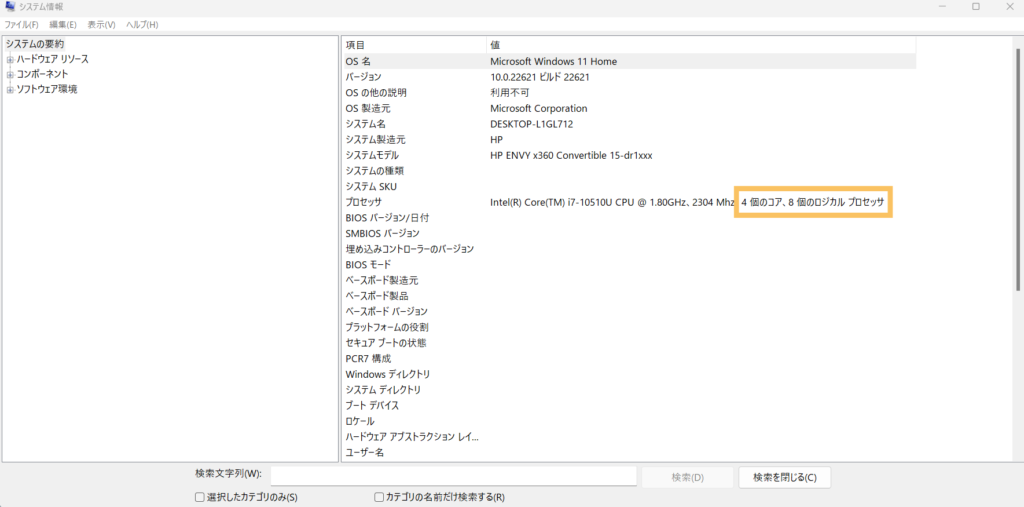Enable 選択したカテゴリのみ(S) checkbox
Image resolution: width=1024 pixels, height=507 pixels.
click(x=200, y=497)
